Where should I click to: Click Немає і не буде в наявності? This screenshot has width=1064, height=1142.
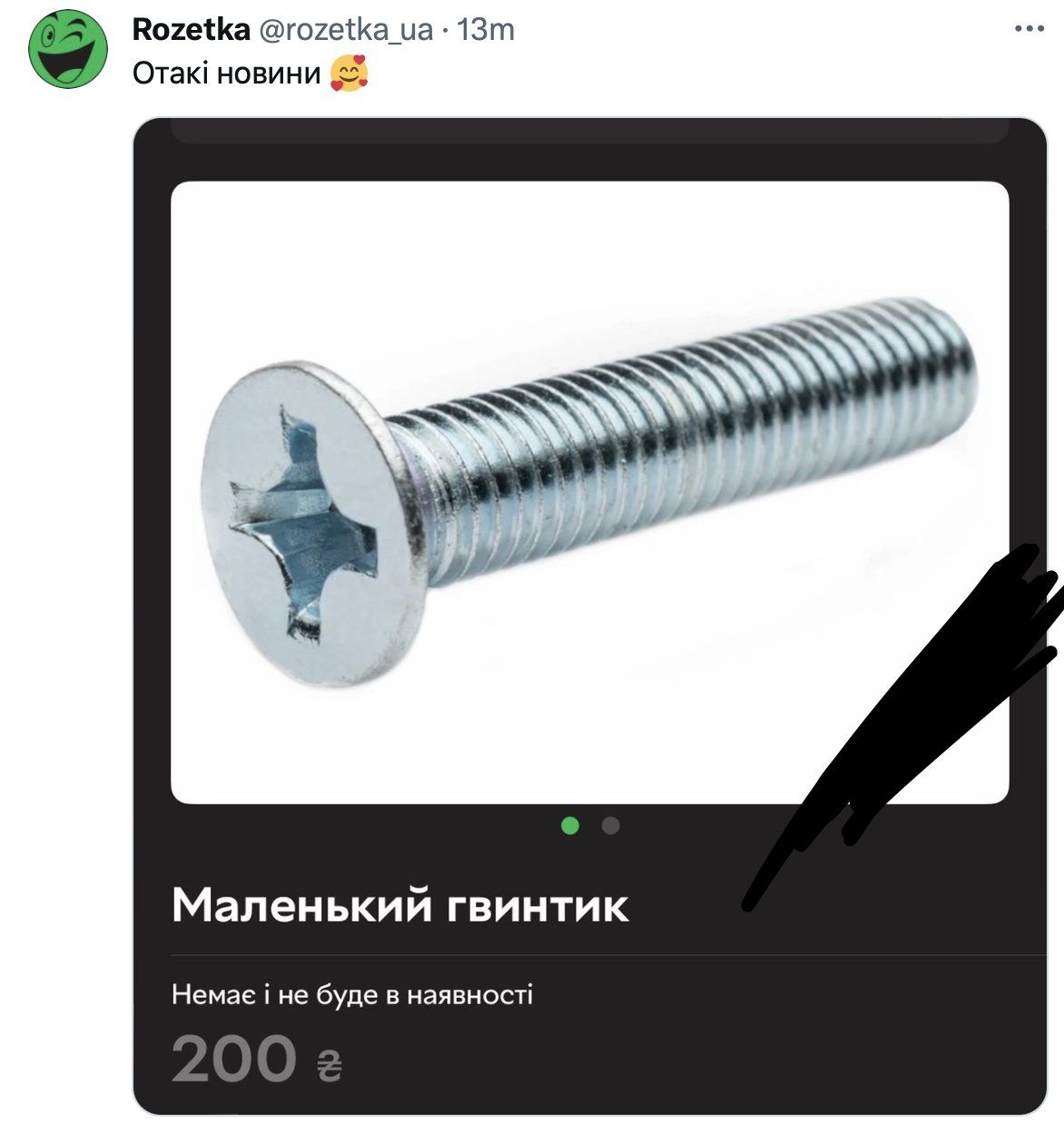(352, 995)
